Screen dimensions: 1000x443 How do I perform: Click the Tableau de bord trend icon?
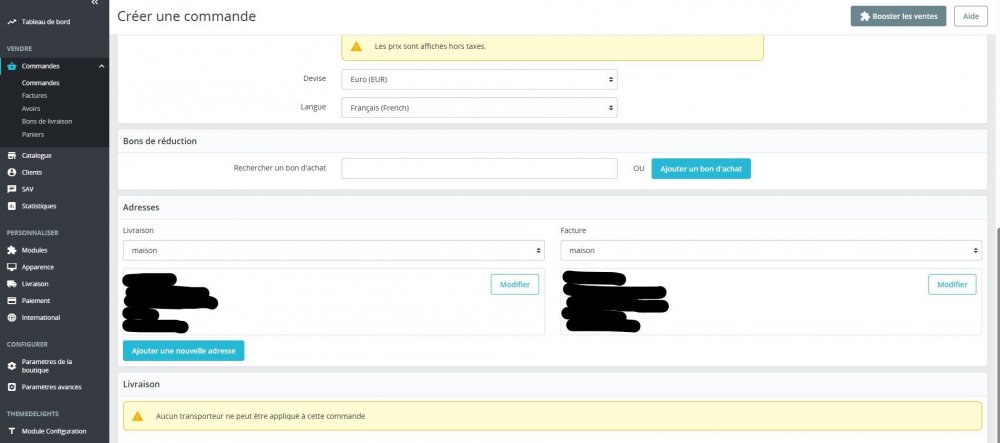[x=11, y=22]
